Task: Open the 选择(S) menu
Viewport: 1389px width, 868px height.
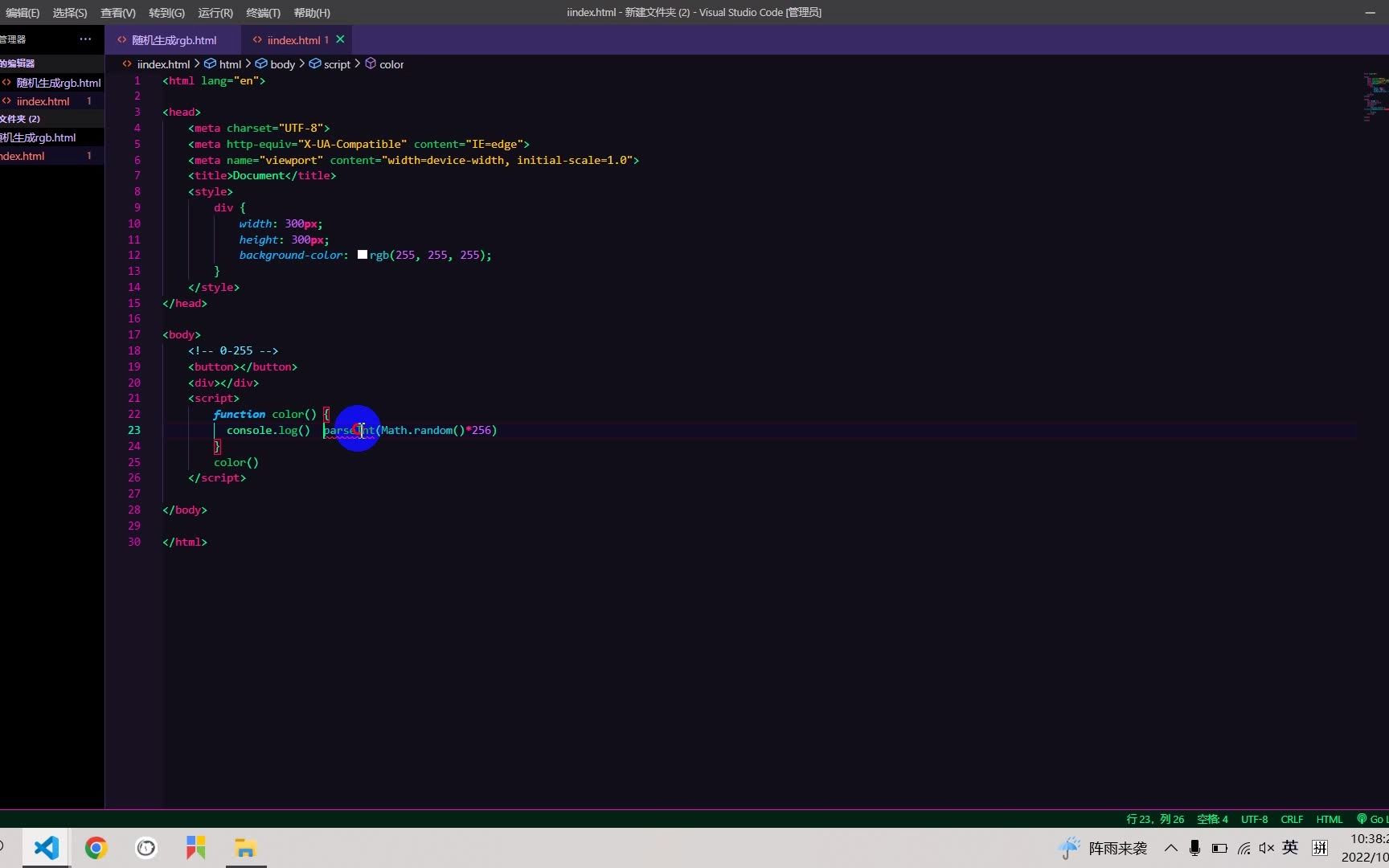Action: point(70,13)
